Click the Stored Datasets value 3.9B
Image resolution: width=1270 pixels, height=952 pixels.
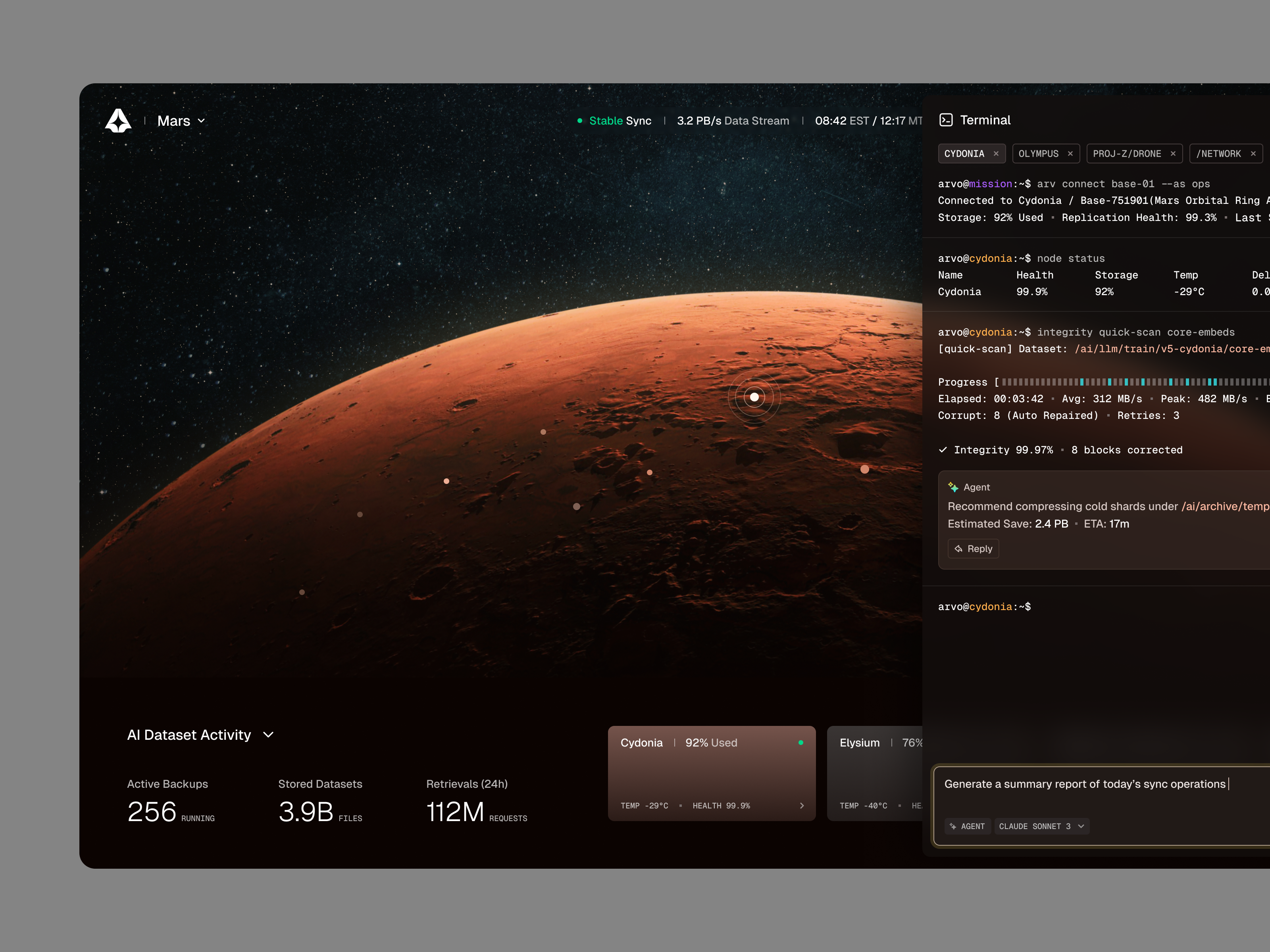point(306,812)
